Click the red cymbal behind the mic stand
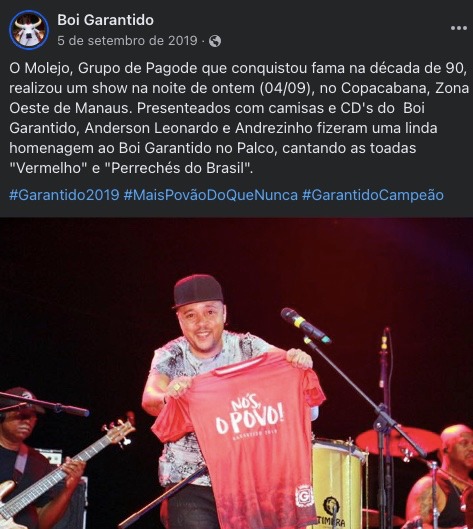 [398, 442]
